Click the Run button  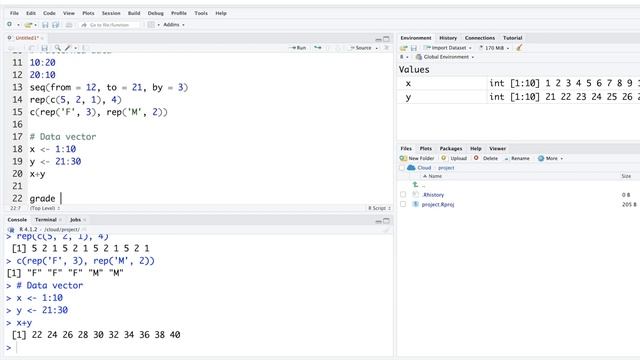tap(298, 48)
